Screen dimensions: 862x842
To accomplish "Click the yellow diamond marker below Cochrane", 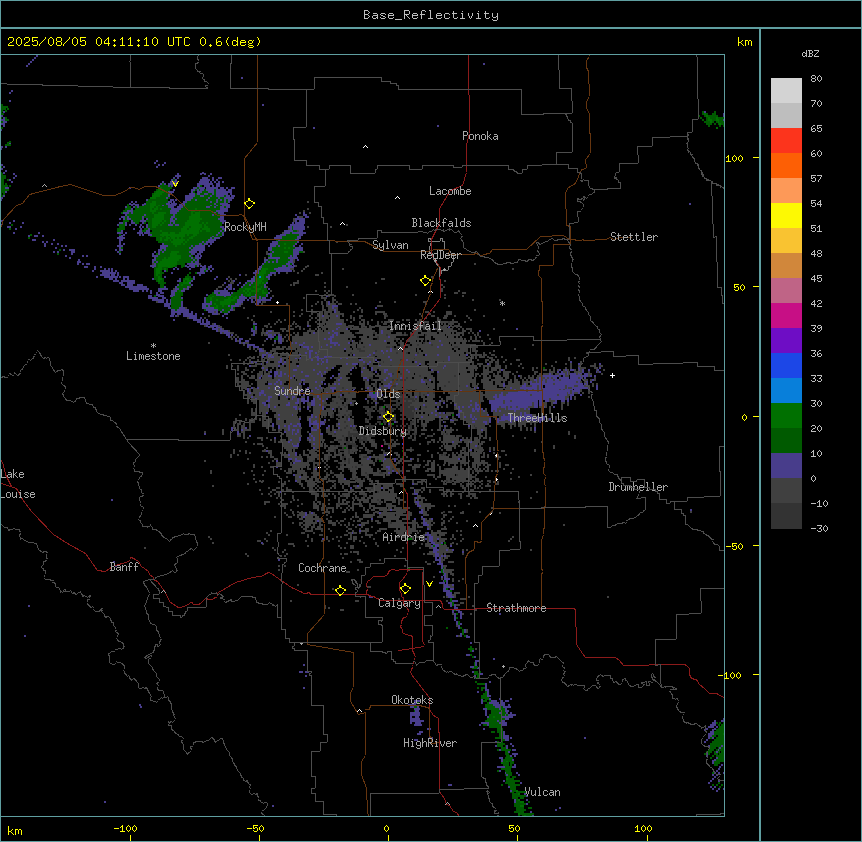I will 340,590.
